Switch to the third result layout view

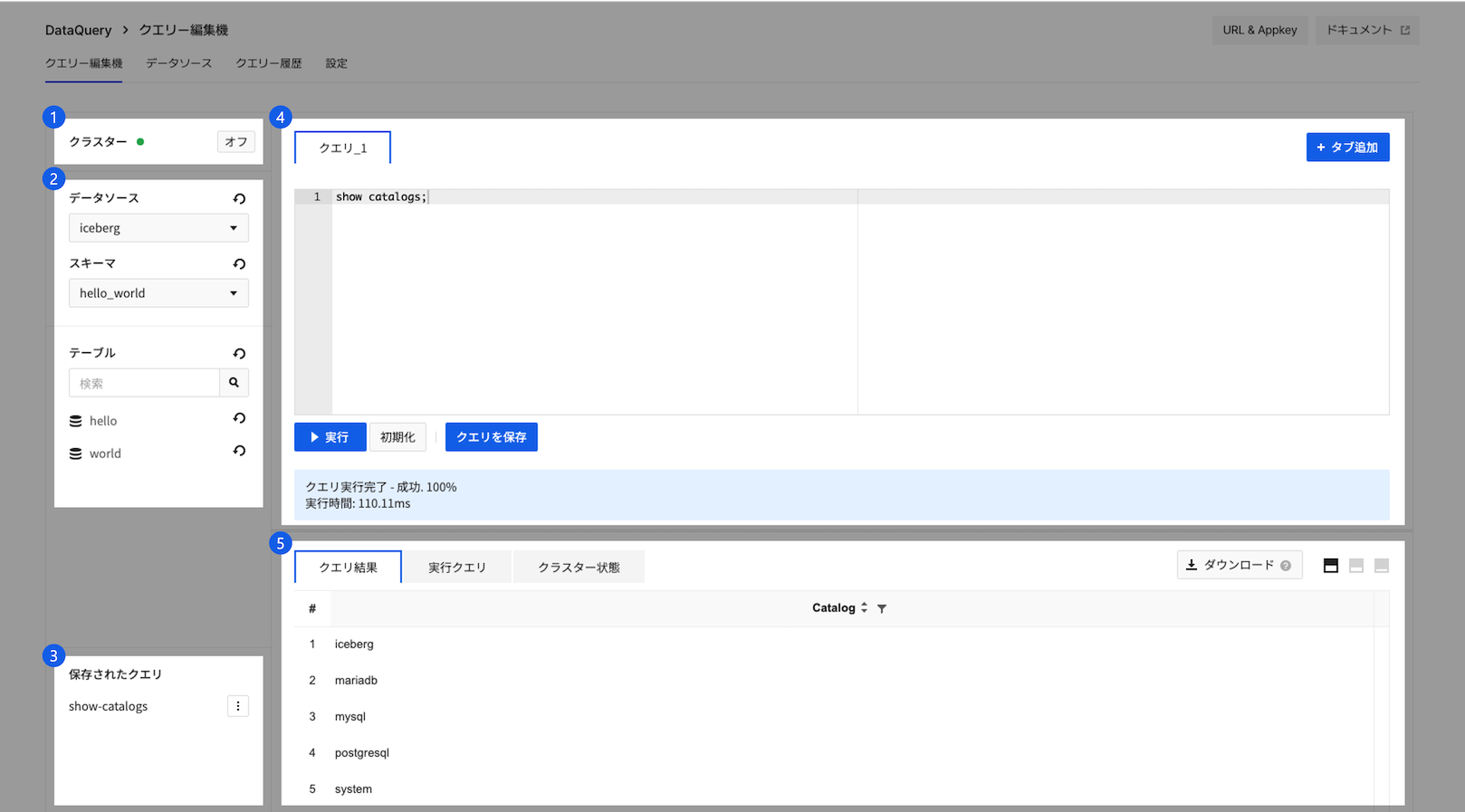pyautogui.click(x=1381, y=566)
